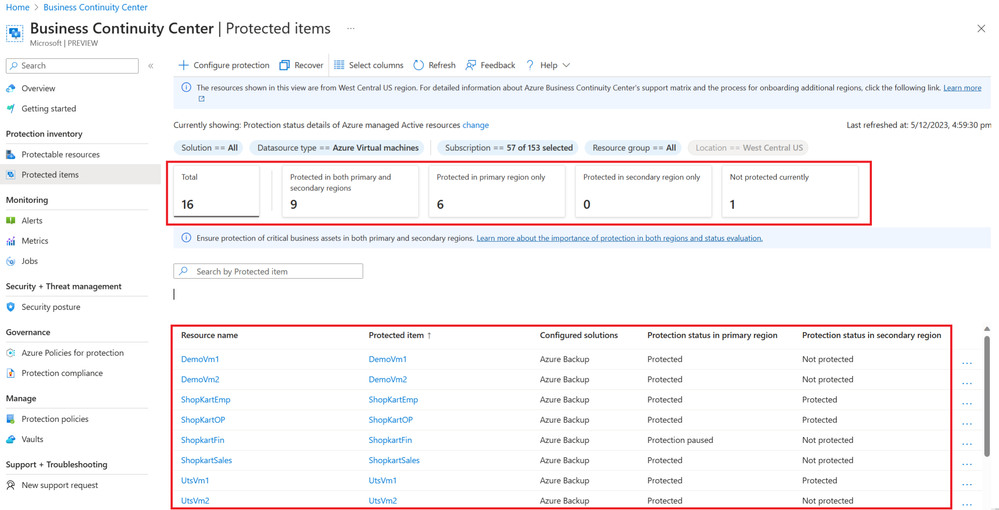Click the Getting started rocket icon
The image size is (999, 510).
tap(10, 108)
